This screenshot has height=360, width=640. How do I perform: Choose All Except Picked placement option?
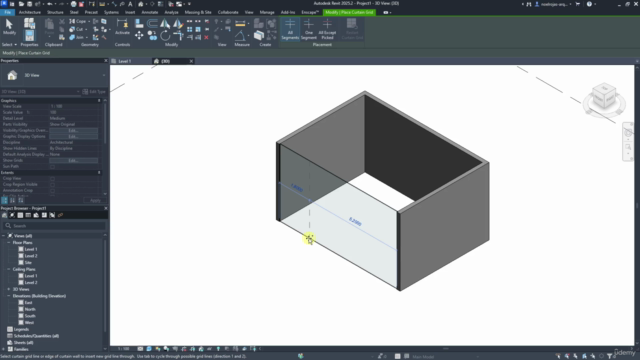click(327, 29)
